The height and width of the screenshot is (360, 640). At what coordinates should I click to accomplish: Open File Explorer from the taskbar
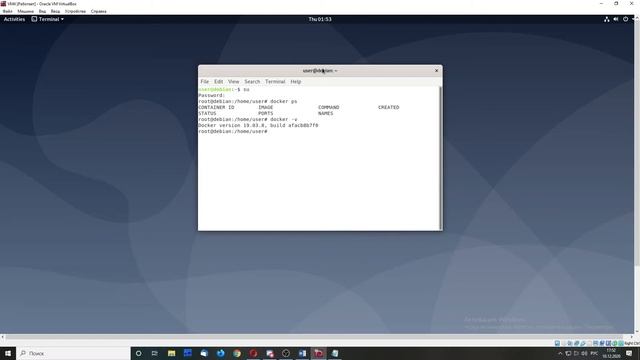pos(171,353)
